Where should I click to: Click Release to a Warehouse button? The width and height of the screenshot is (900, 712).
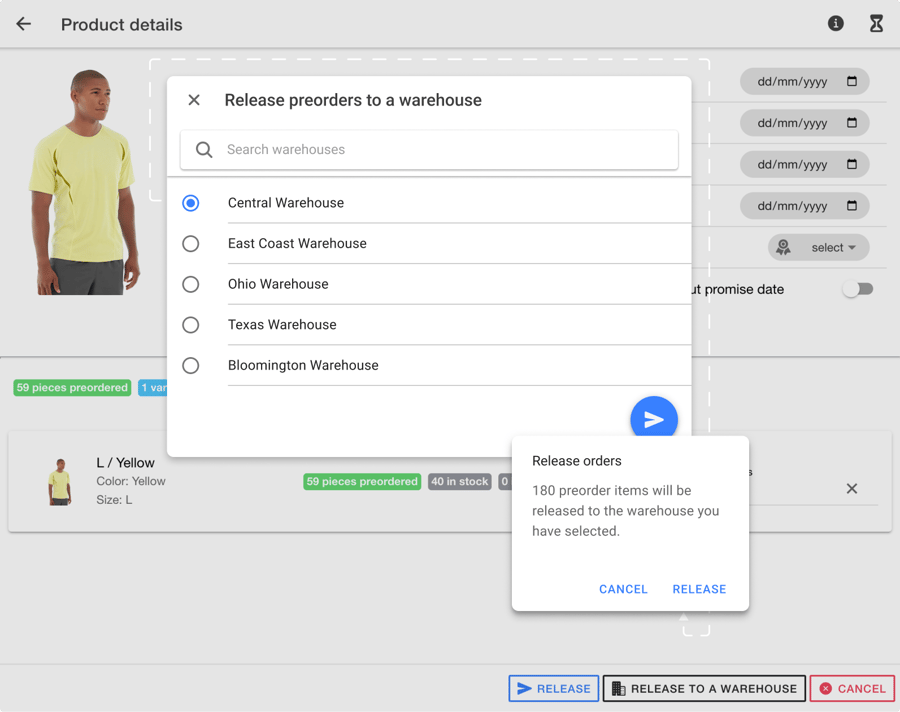[x=704, y=688]
